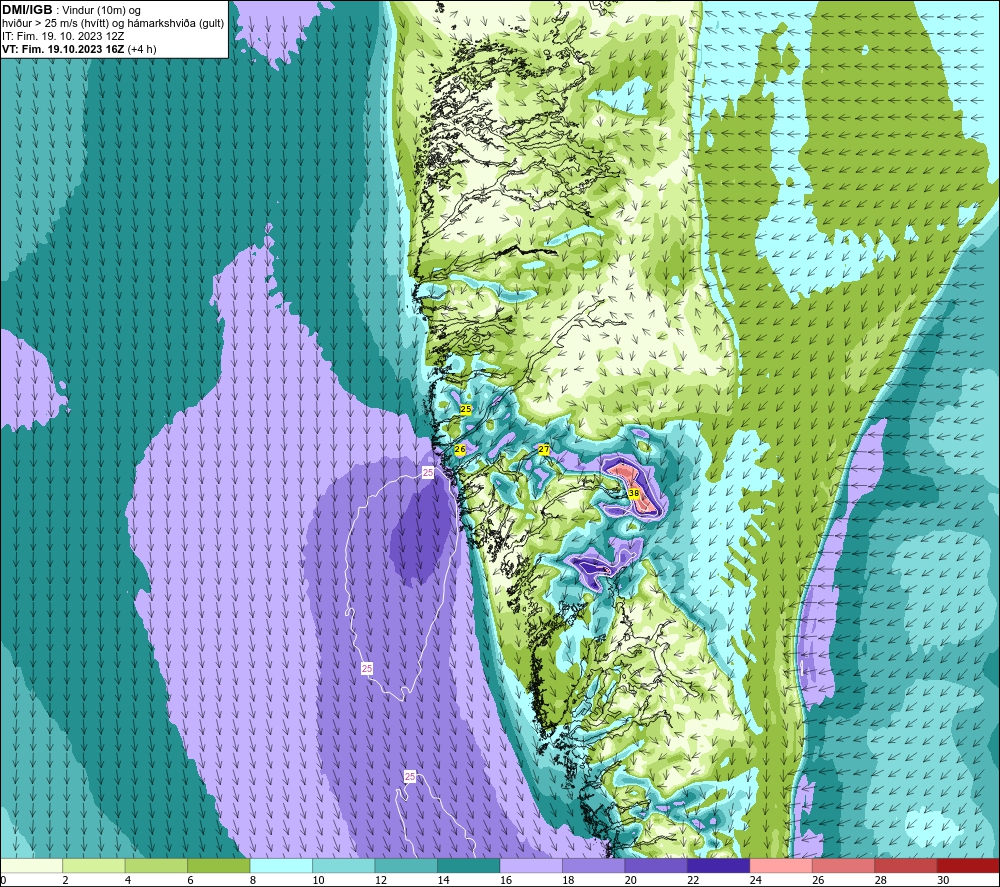1000x887 pixels.
Task: Click the yellow max-gust label "26"
Action: [x=460, y=450]
